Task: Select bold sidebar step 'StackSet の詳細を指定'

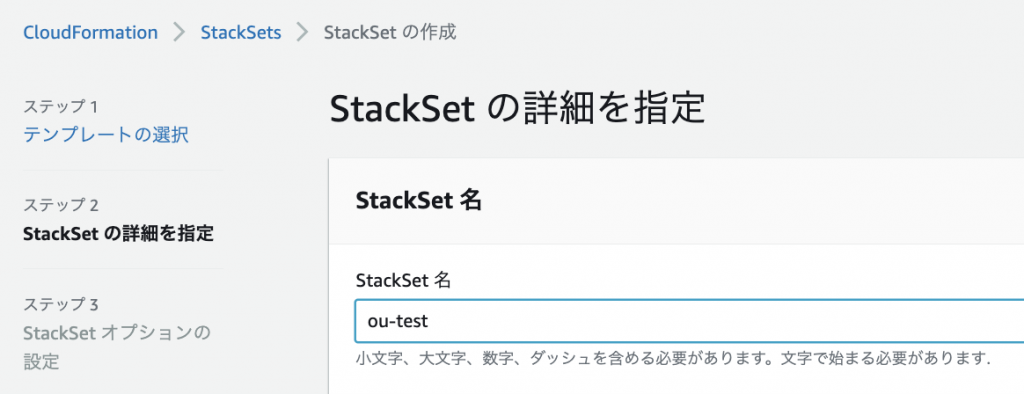Action: tap(118, 234)
